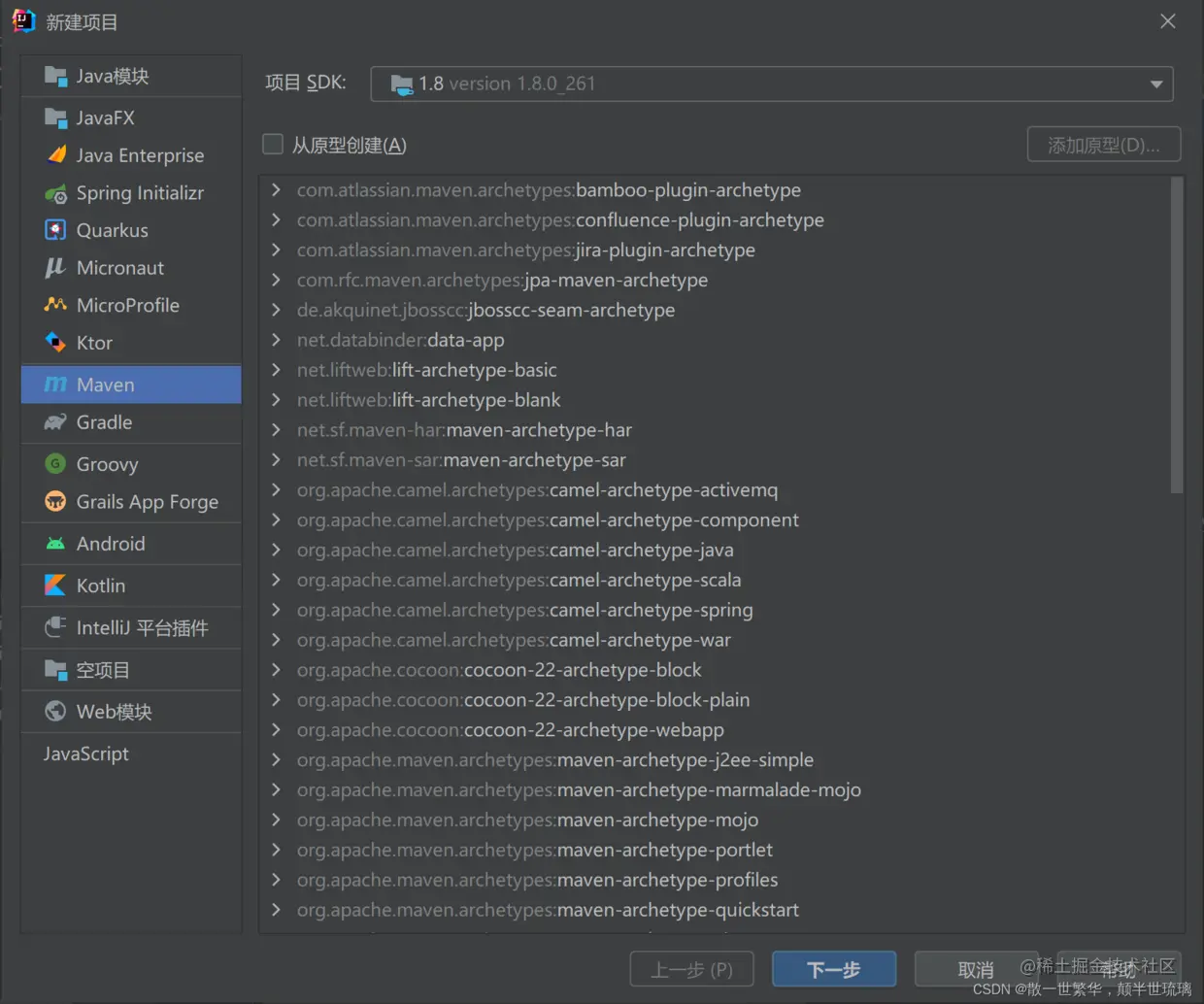Click the 下一步 button

pyautogui.click(x=834, y=969)
